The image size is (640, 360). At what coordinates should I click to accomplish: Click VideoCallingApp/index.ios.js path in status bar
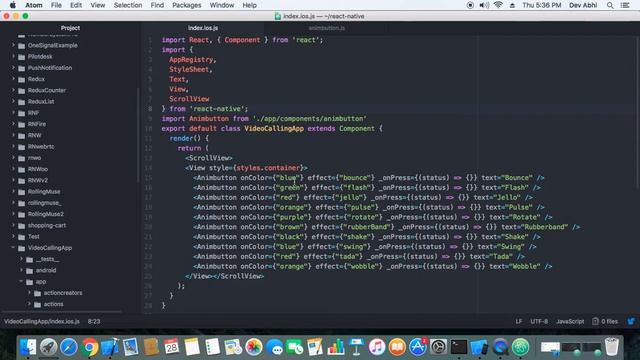42,321
